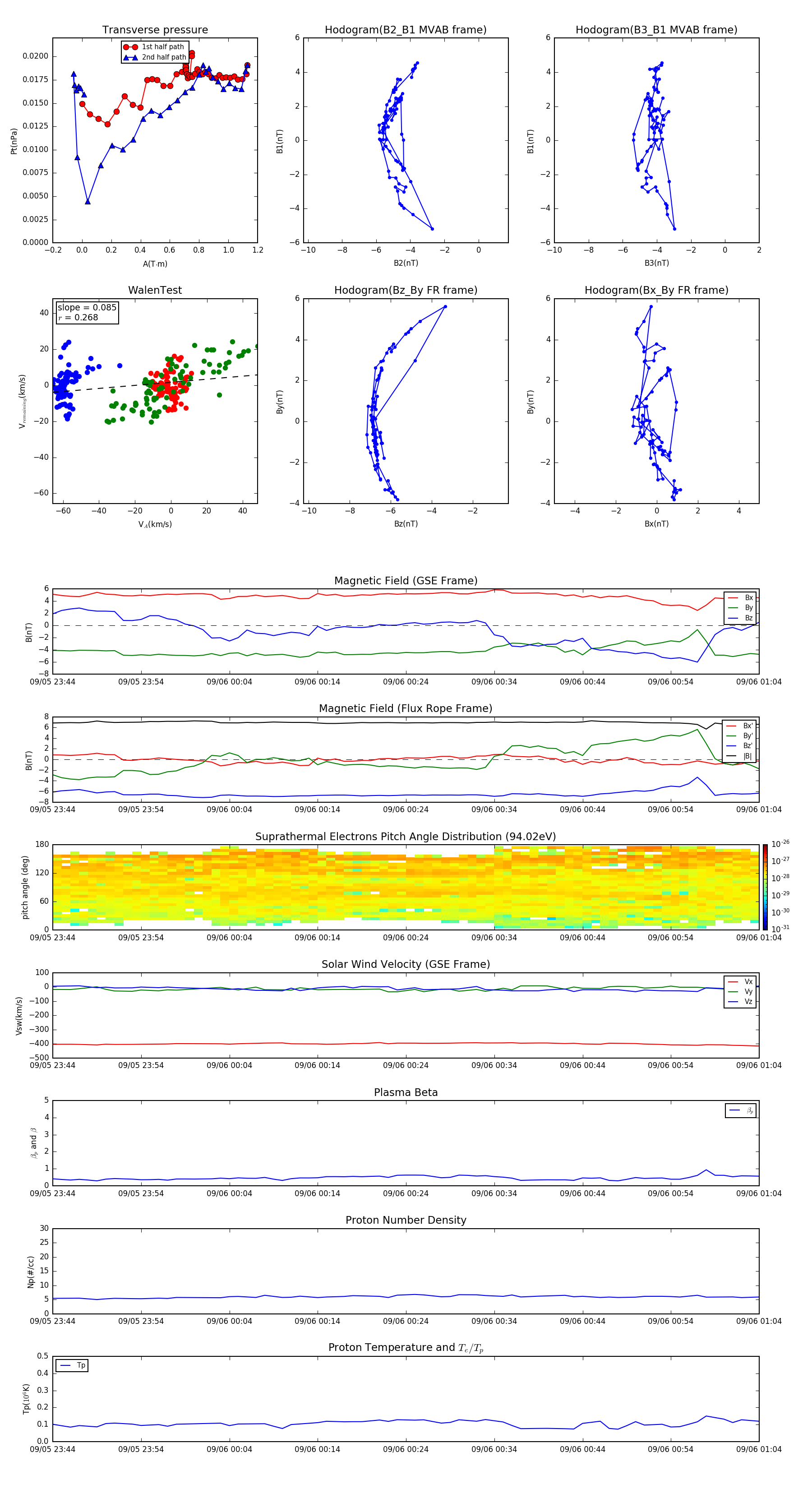Click the "Bx(nT)" x-axis label
812x1489 pixels.
(x=656, y=524)
